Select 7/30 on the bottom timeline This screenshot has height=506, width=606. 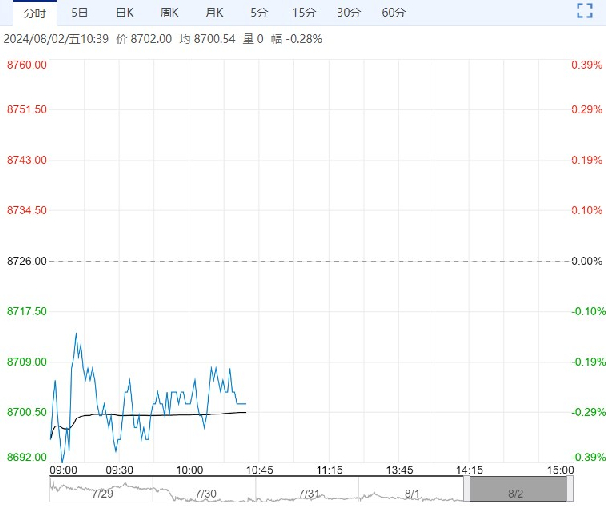[x=206, y=493]
